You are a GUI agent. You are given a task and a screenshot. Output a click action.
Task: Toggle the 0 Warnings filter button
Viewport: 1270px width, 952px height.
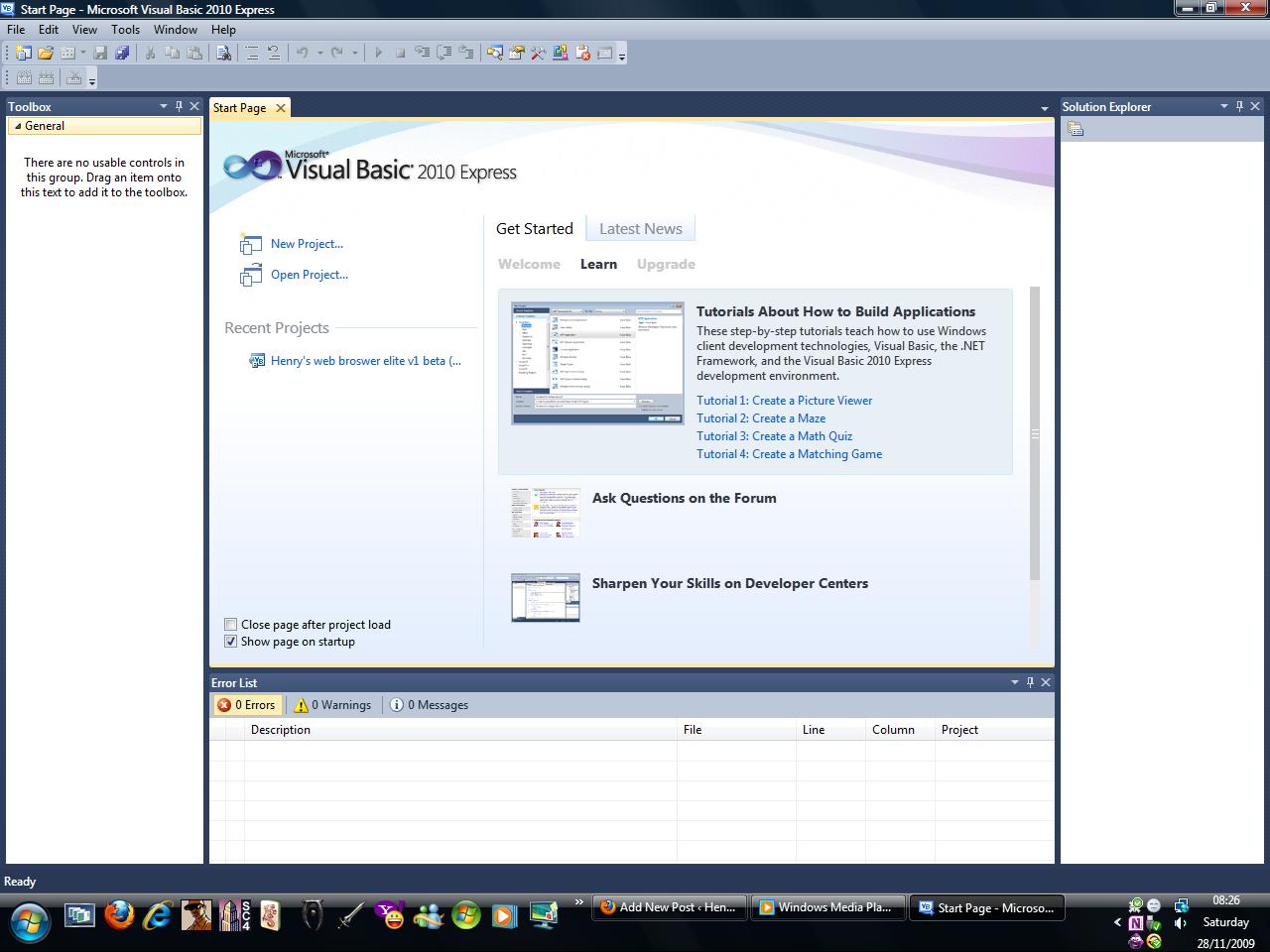[x=333, y=705]
